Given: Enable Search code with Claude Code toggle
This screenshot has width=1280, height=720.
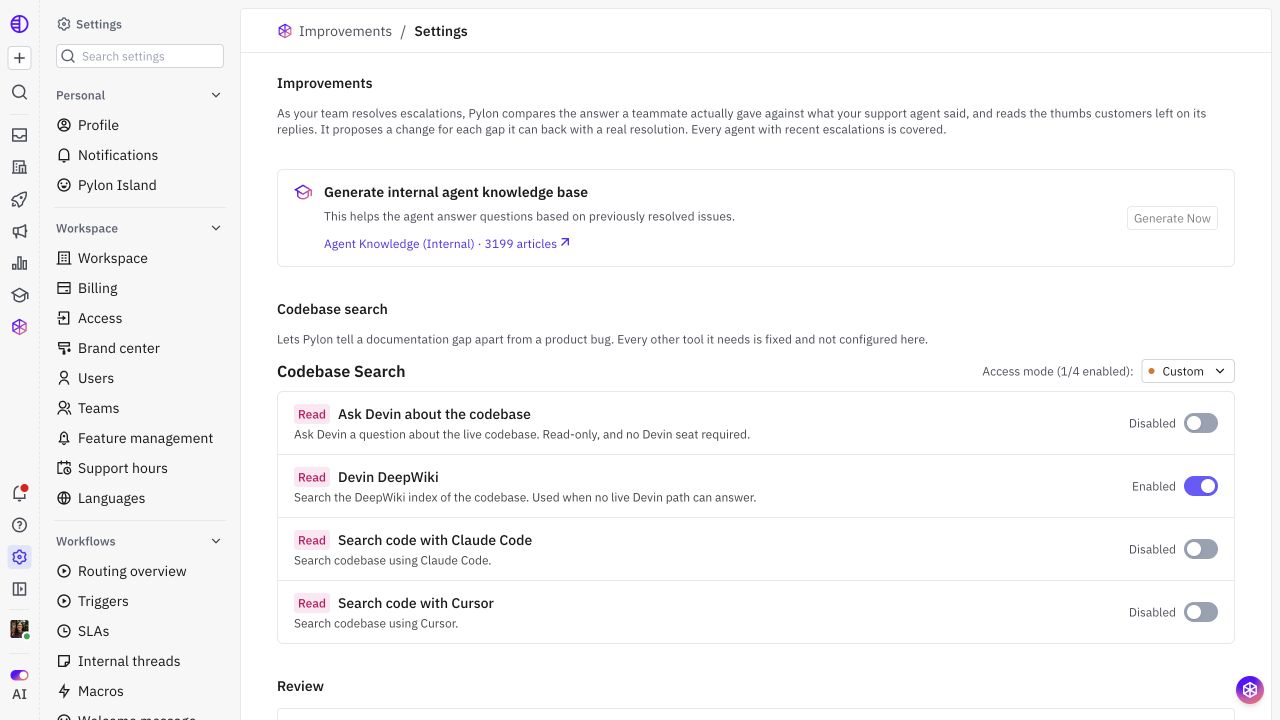Looking at the screenshot, I should [1201, 549].
